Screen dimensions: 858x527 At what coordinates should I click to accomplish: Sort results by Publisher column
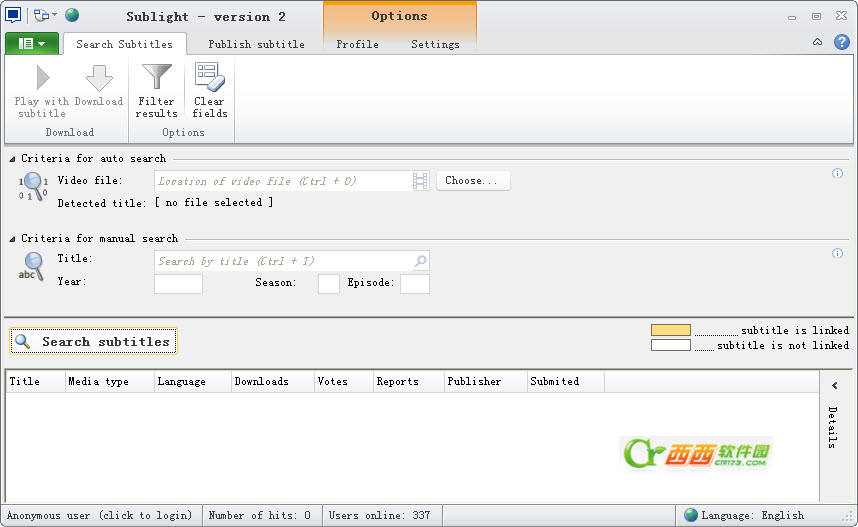click(x=486, y=381)
